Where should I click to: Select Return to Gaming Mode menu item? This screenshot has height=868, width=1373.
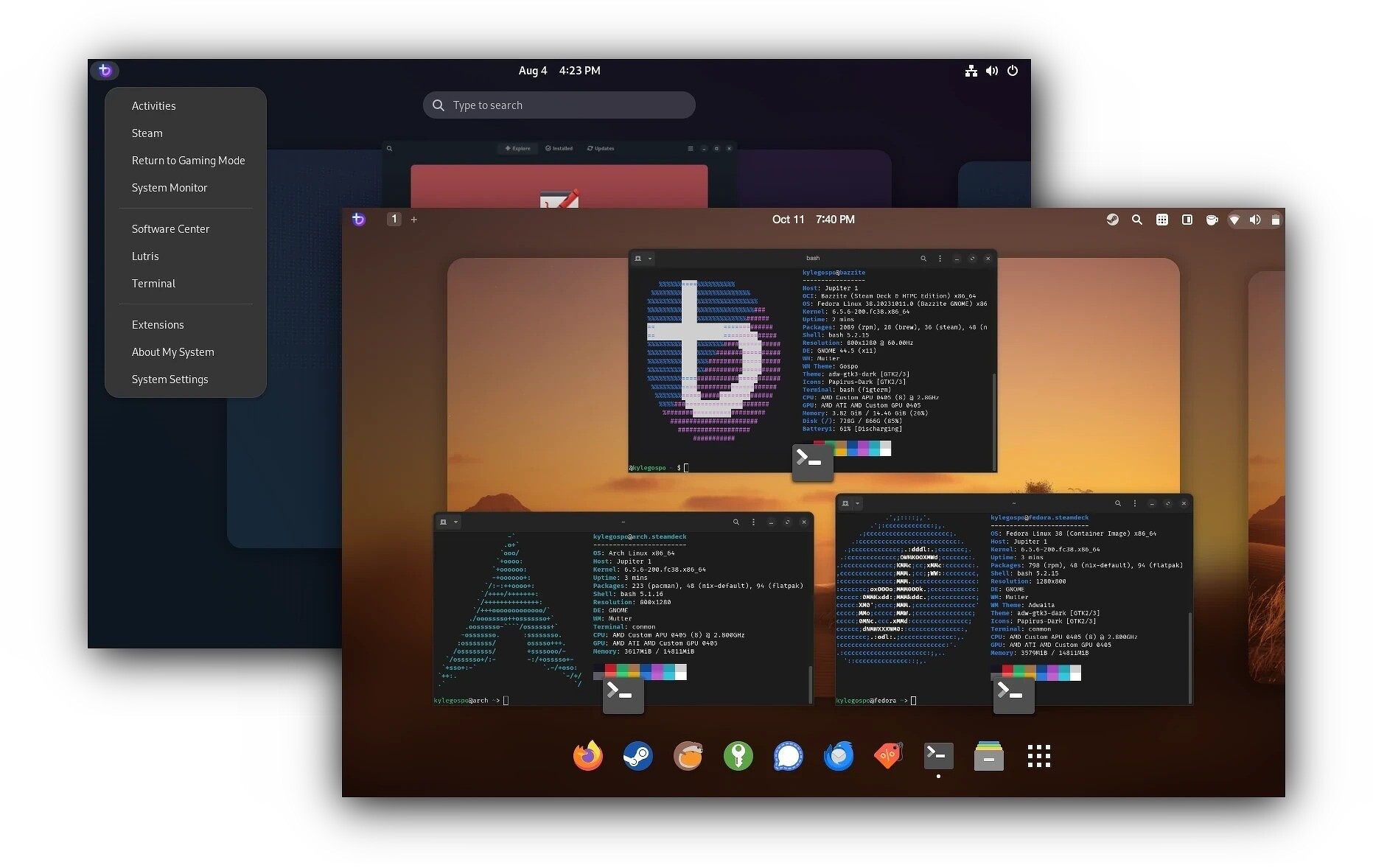coord(188,161)
